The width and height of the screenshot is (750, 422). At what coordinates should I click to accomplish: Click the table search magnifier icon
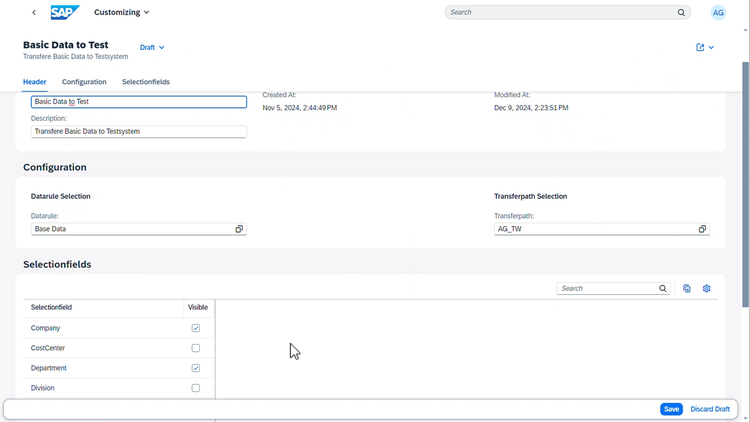pos(662,289)
